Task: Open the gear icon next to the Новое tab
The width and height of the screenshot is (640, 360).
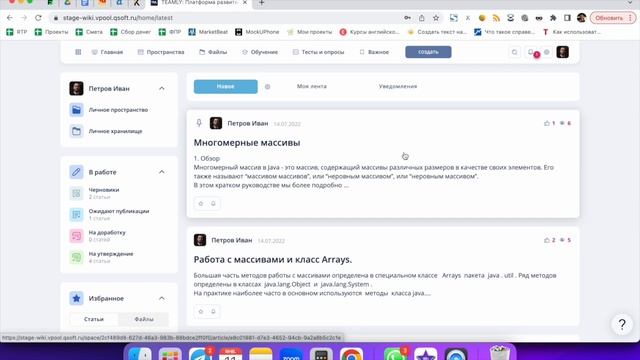Action: coord(267,87)
